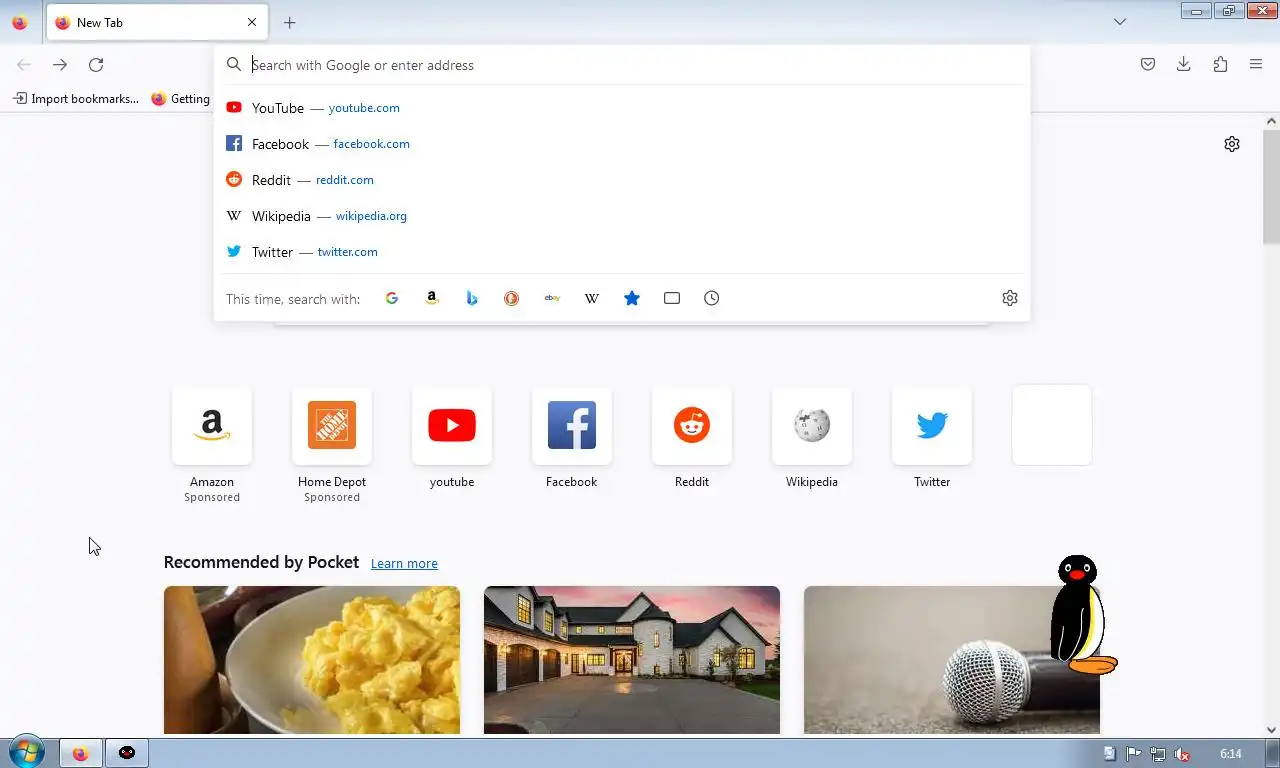The width and height of the screenshot is (1280, 768).
Task: Search this time with Amazon icon
Action: click(432, 298)
